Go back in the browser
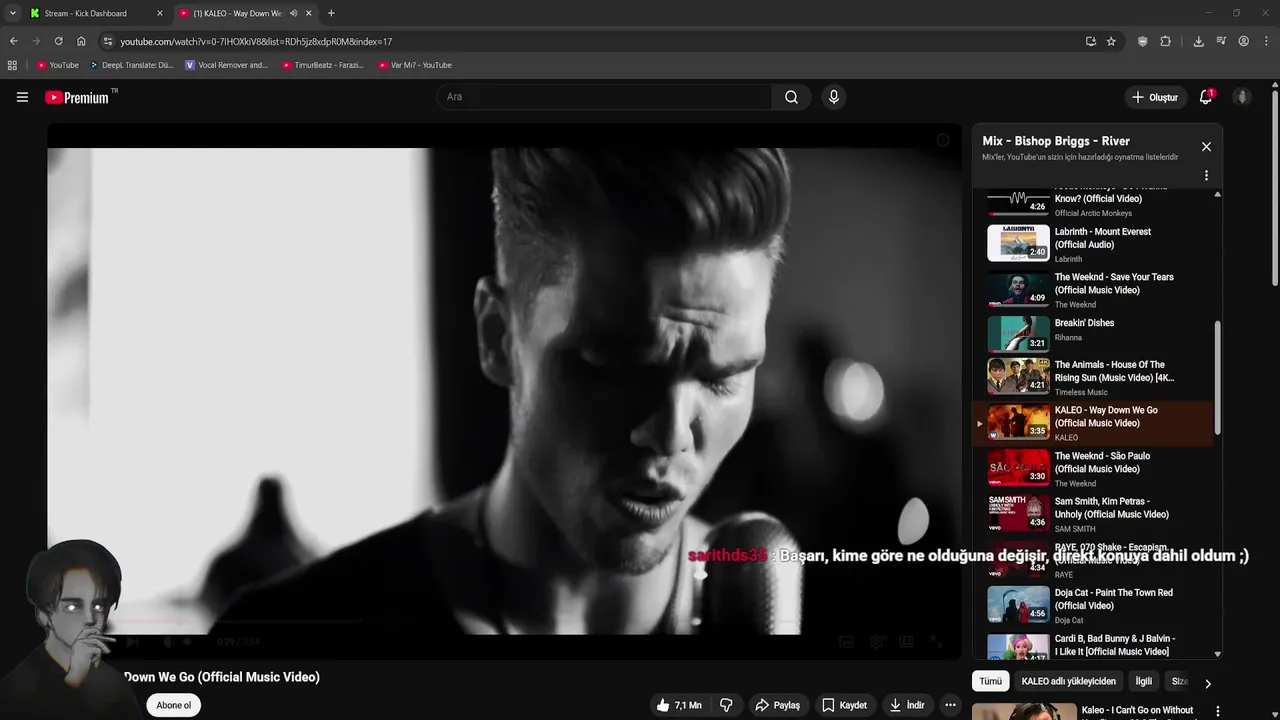The width and height of the screenshot is (1280, 720). (x=13, y=41)
